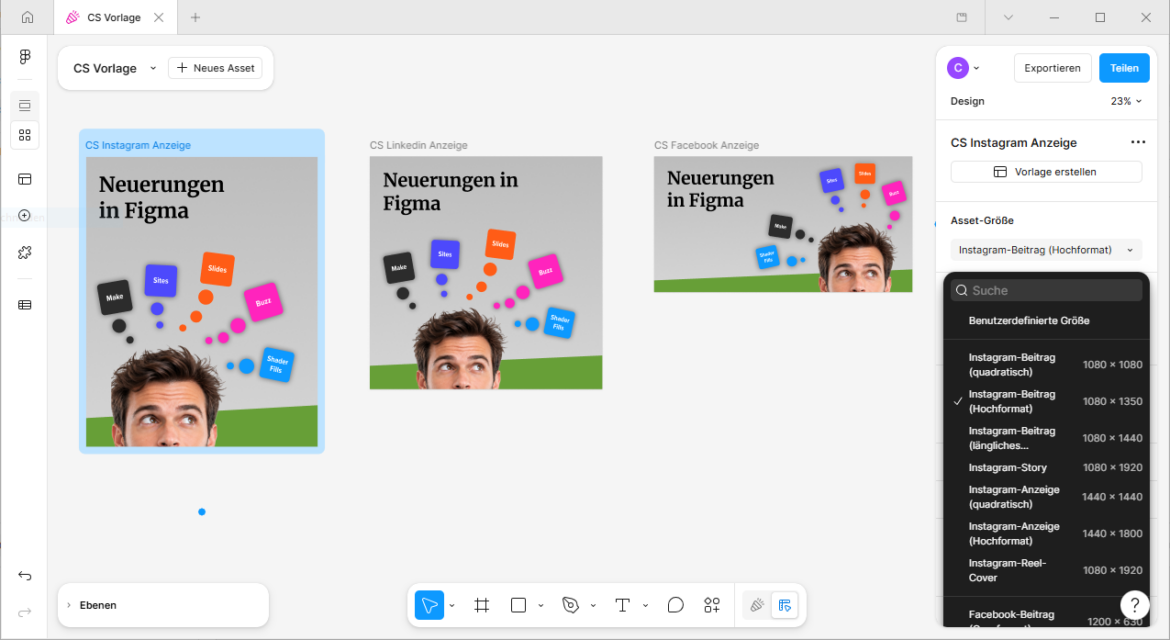This screenshot has height=640, width=1170.
Task: Open the more options ellipsis for CS Instagram Anzeige
Action: click(1138, 142)
